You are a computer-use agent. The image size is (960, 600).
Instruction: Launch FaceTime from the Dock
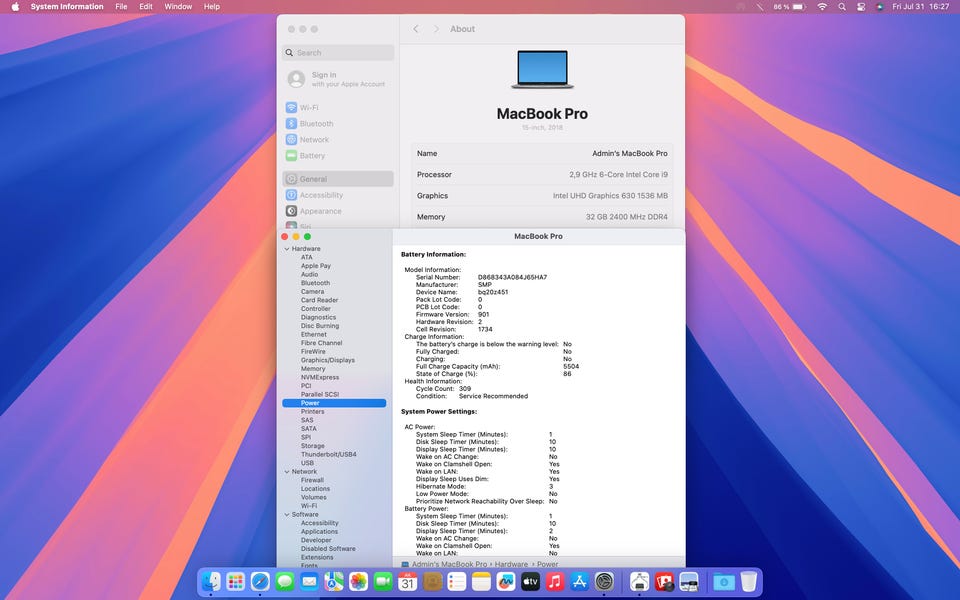point(383,581)
